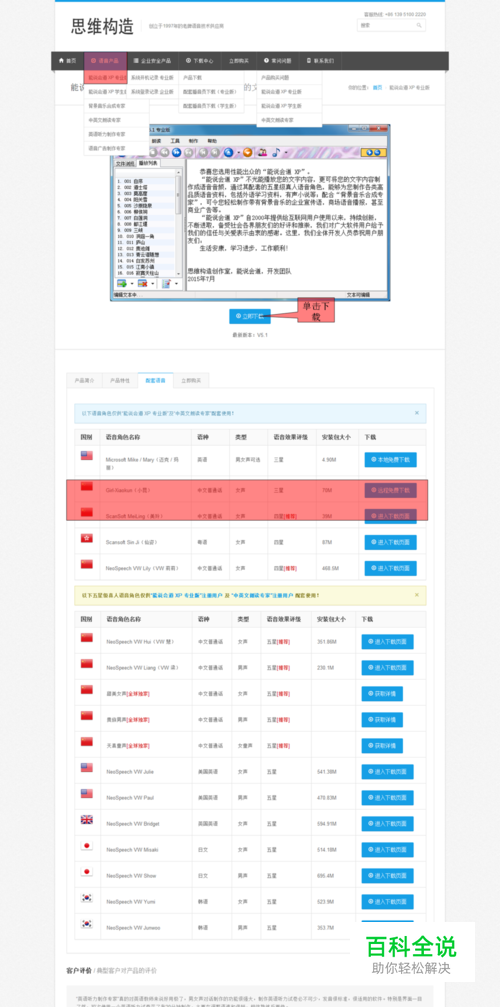
Task: Click 本地免费下载 for Microsoft Mike / Mary
Action: point(390,460)
